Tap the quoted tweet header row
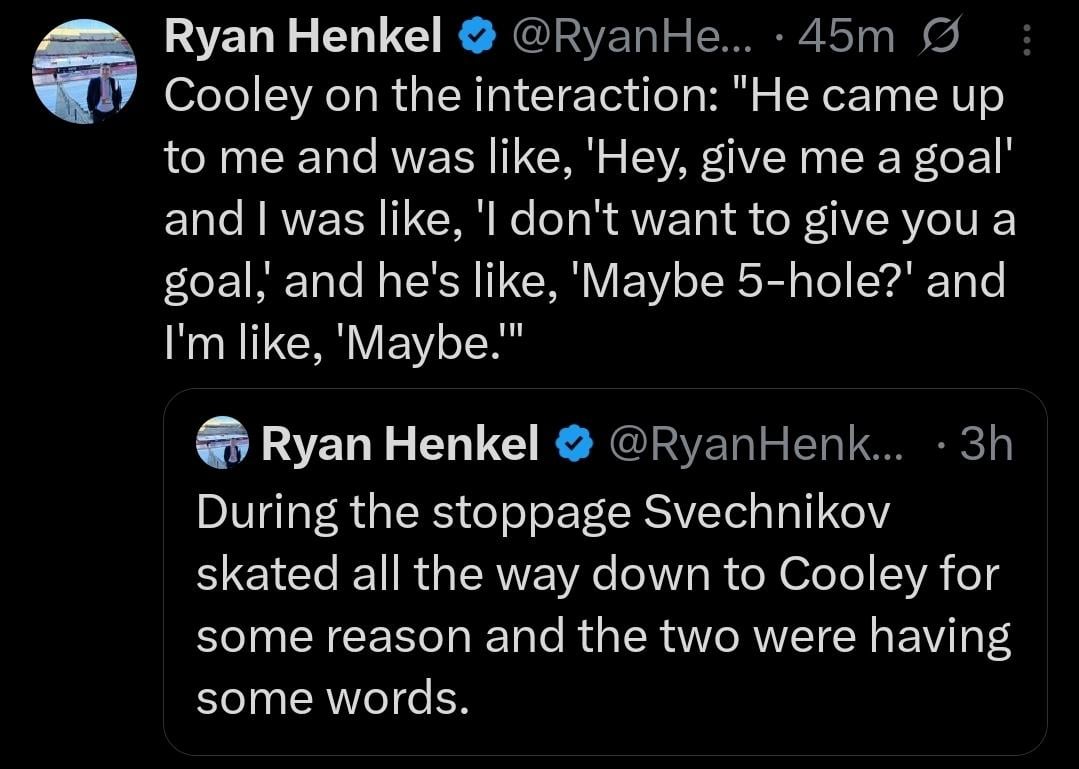Image resolution: width=1079 pixels, height=769 pixels. (600, 443)
